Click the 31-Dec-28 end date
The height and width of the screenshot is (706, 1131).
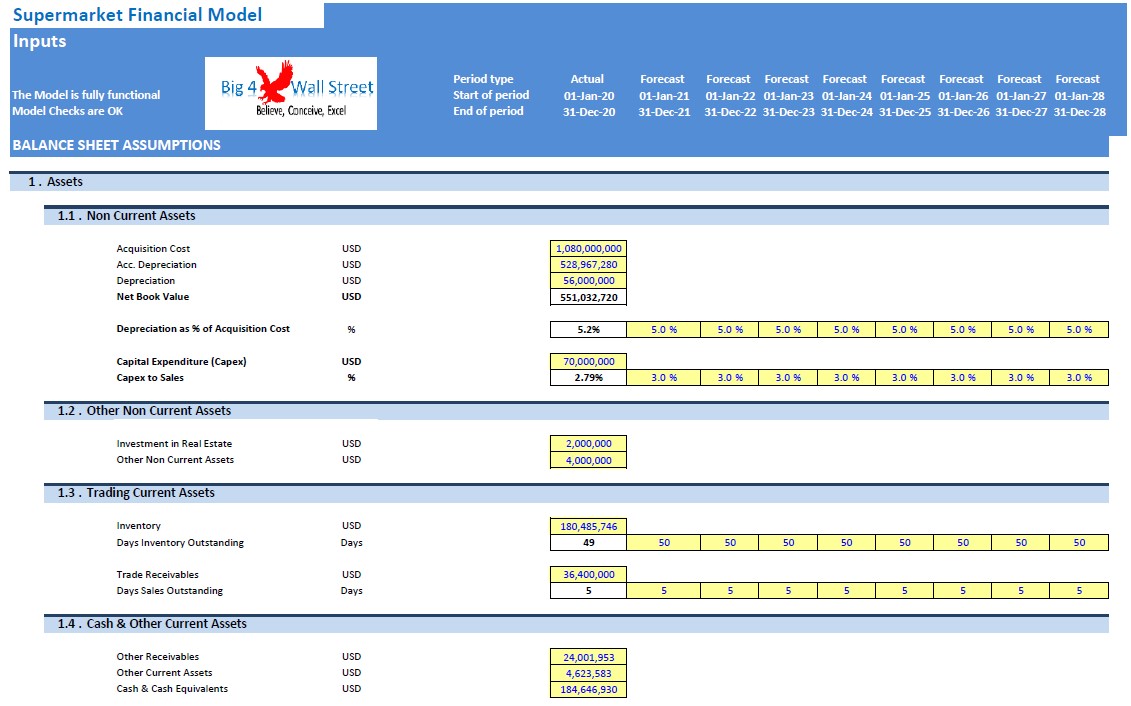[x=1079, y=112]
